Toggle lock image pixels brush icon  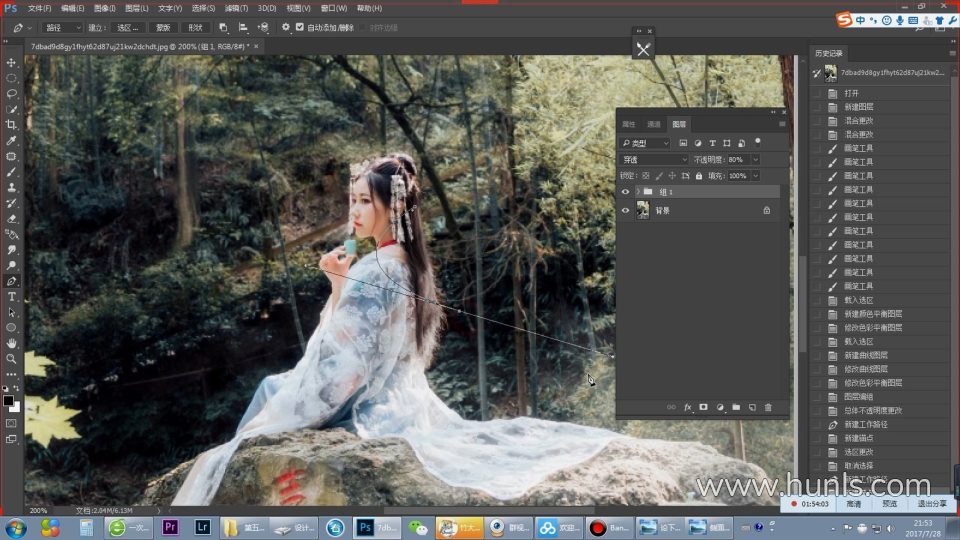click(659, 176)
